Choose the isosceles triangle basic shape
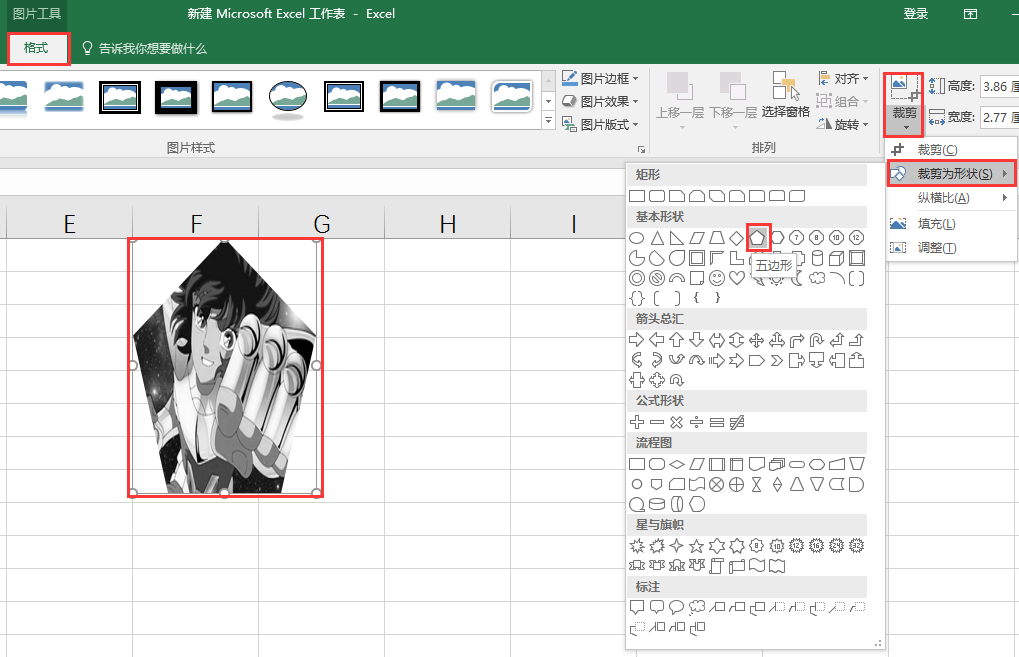Image resolution: width=1019 pixels, height=657 pixels. click(657, 238)
